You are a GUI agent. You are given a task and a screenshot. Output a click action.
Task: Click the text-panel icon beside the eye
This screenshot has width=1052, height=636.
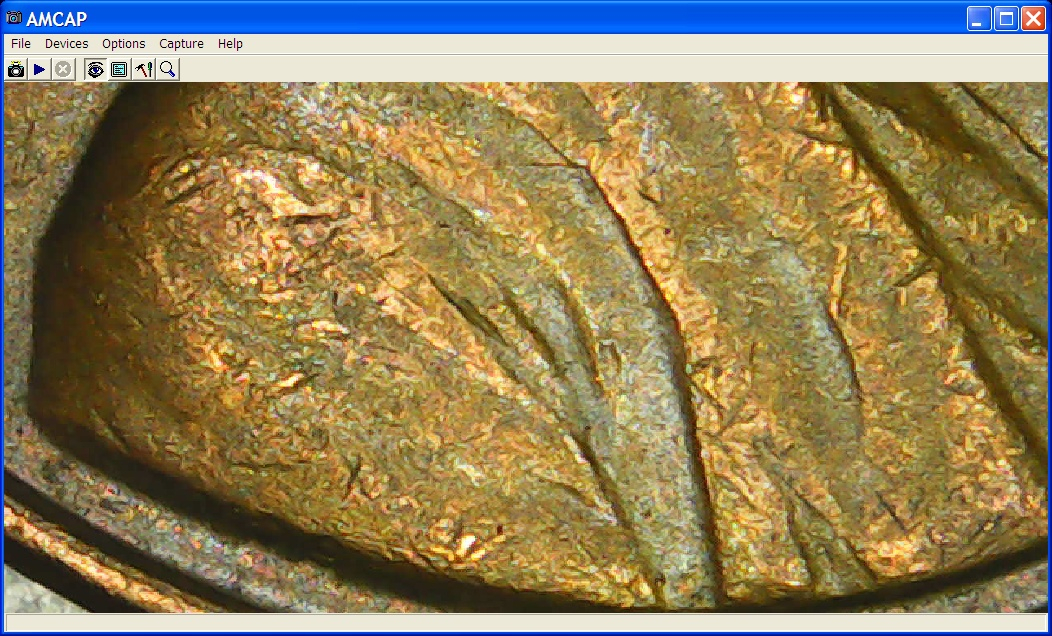pyautogui.click(x=119, y=69)
